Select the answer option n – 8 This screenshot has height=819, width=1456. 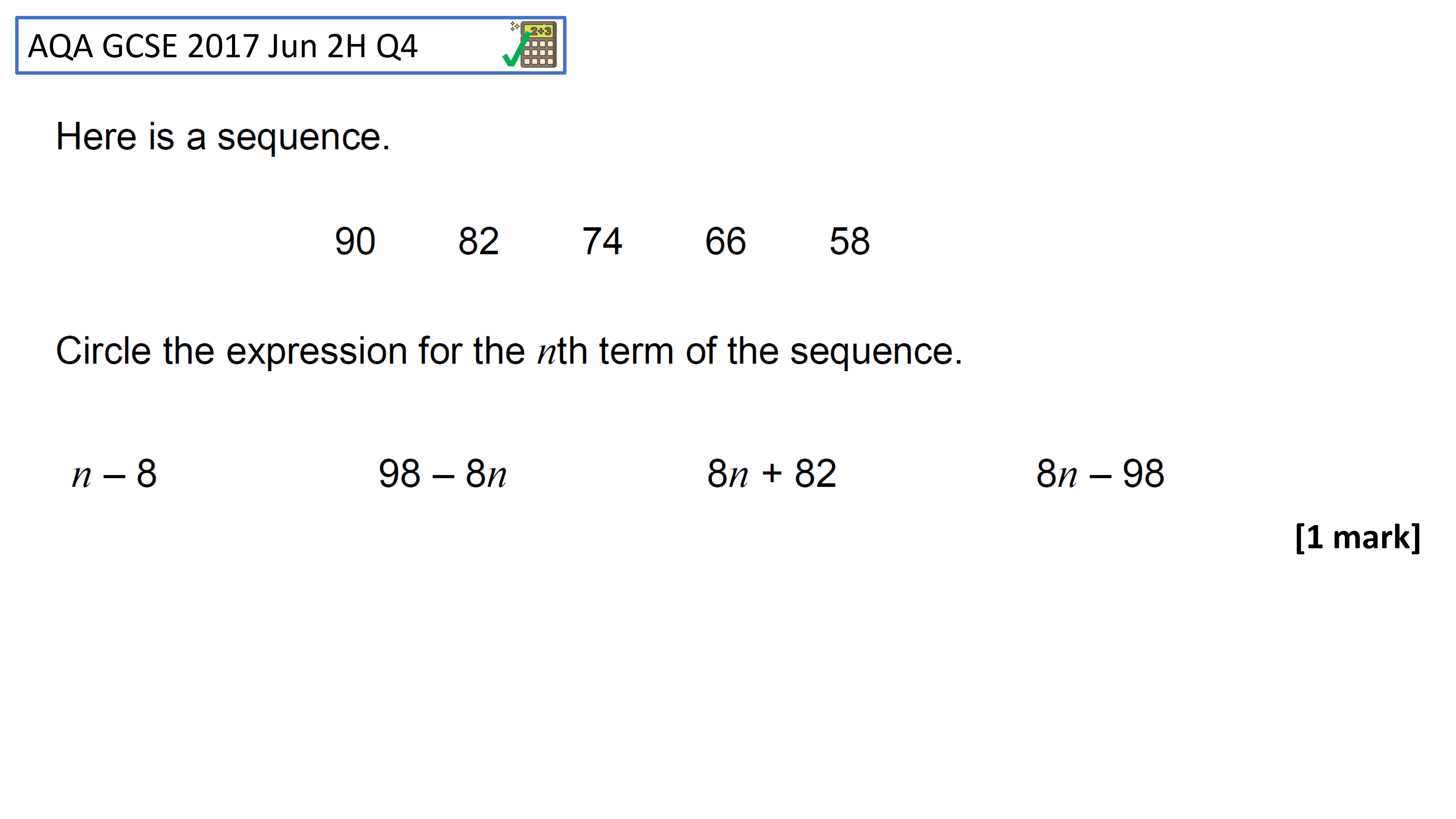point(115,474)
